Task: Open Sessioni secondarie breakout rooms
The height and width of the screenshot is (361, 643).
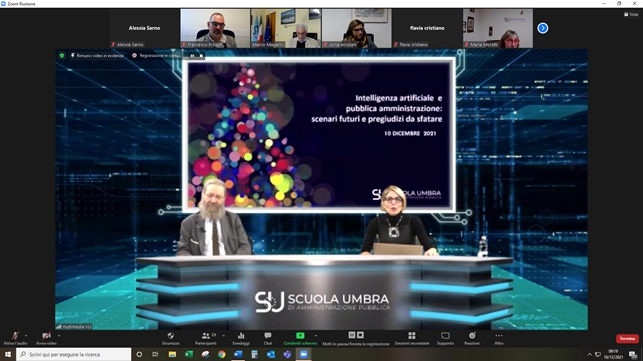Action: pos(412,338)
